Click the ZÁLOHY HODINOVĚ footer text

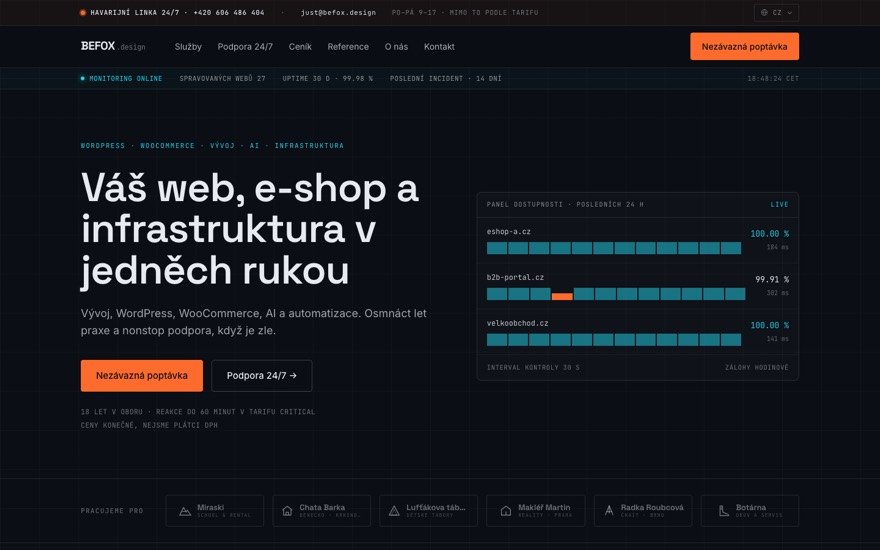click(x=757, y=368)
